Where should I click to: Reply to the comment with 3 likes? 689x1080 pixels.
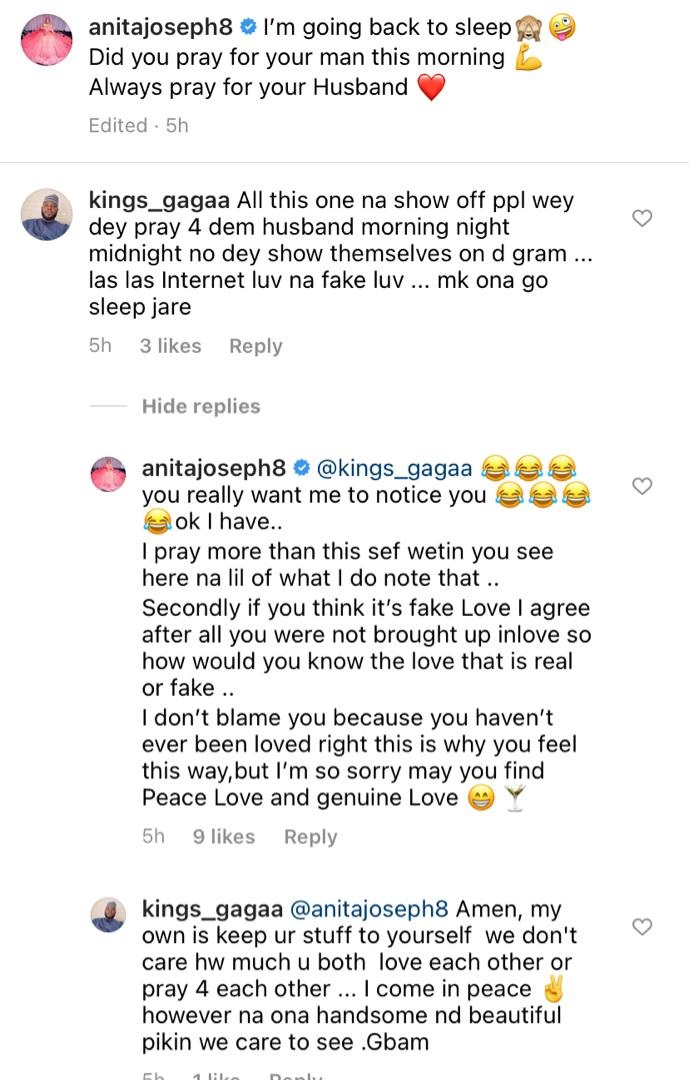pyautogui.click(x=255, y=346)
